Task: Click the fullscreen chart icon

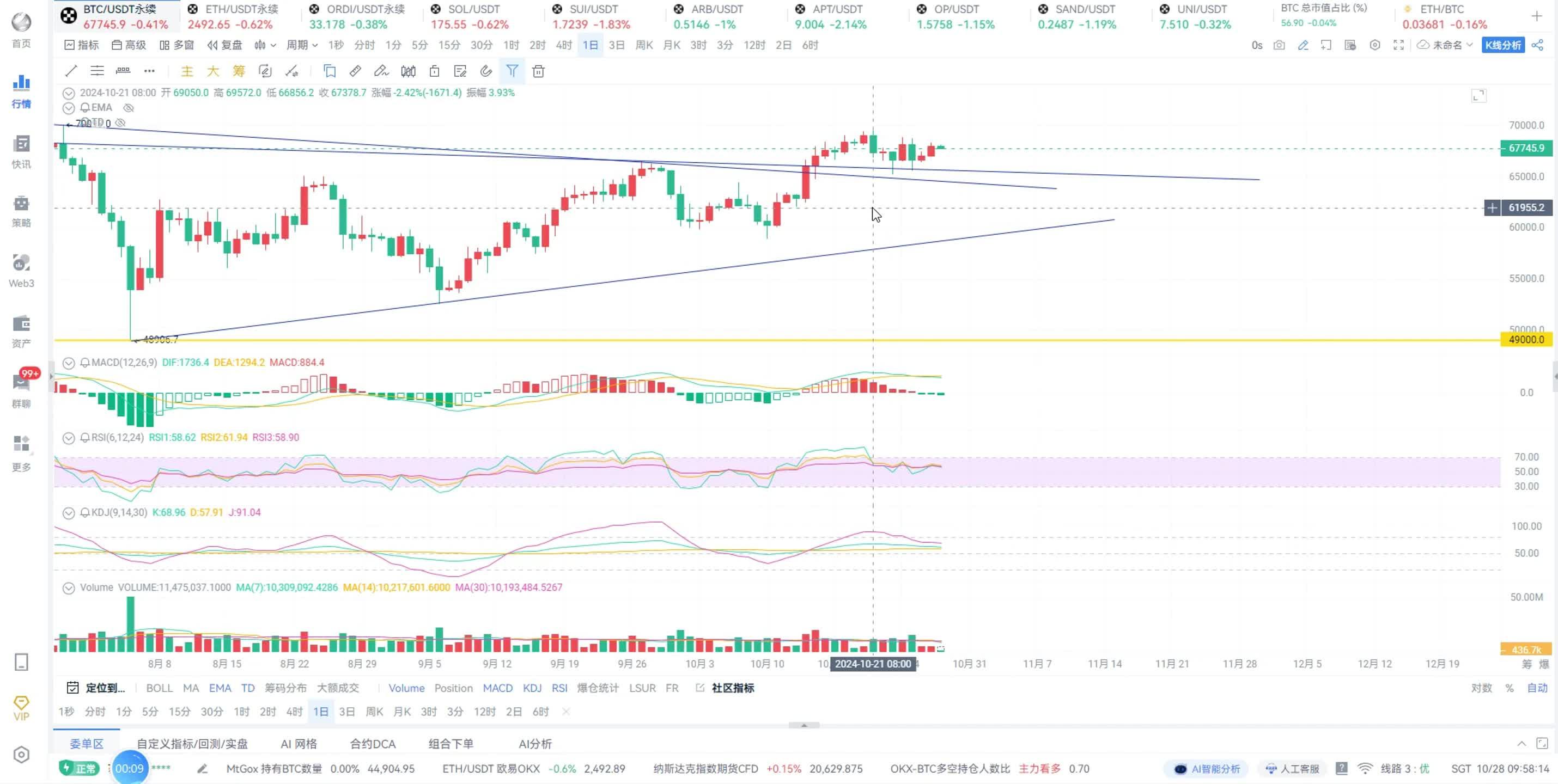Action: 1399,45
